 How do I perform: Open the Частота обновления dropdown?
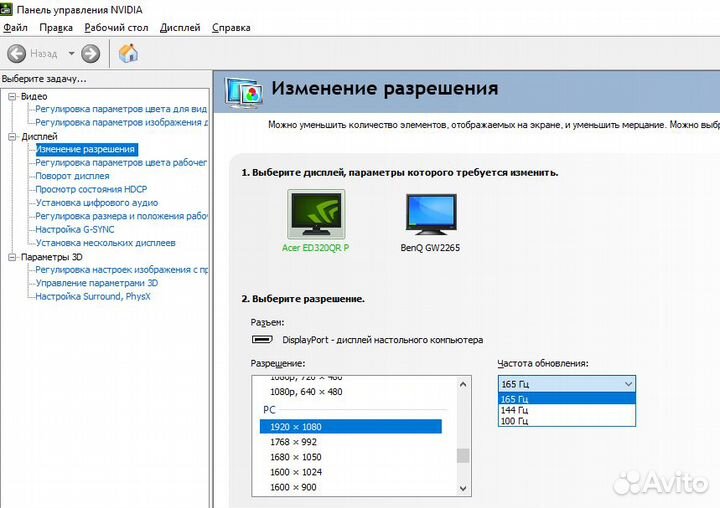pyautogui.click(x=567, y=384)
